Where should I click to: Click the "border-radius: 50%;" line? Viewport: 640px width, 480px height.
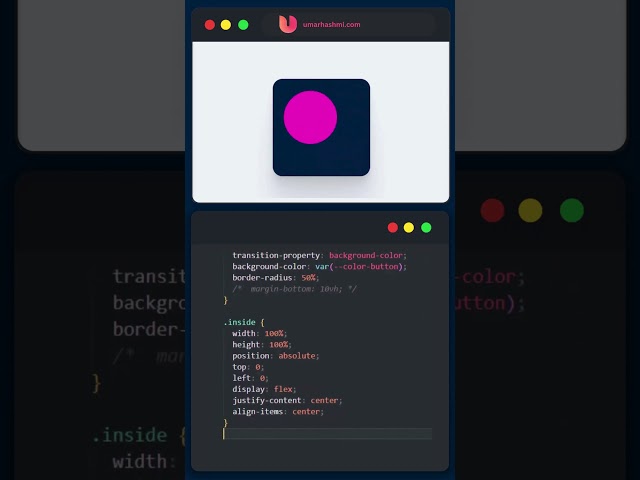click(276, 278)
